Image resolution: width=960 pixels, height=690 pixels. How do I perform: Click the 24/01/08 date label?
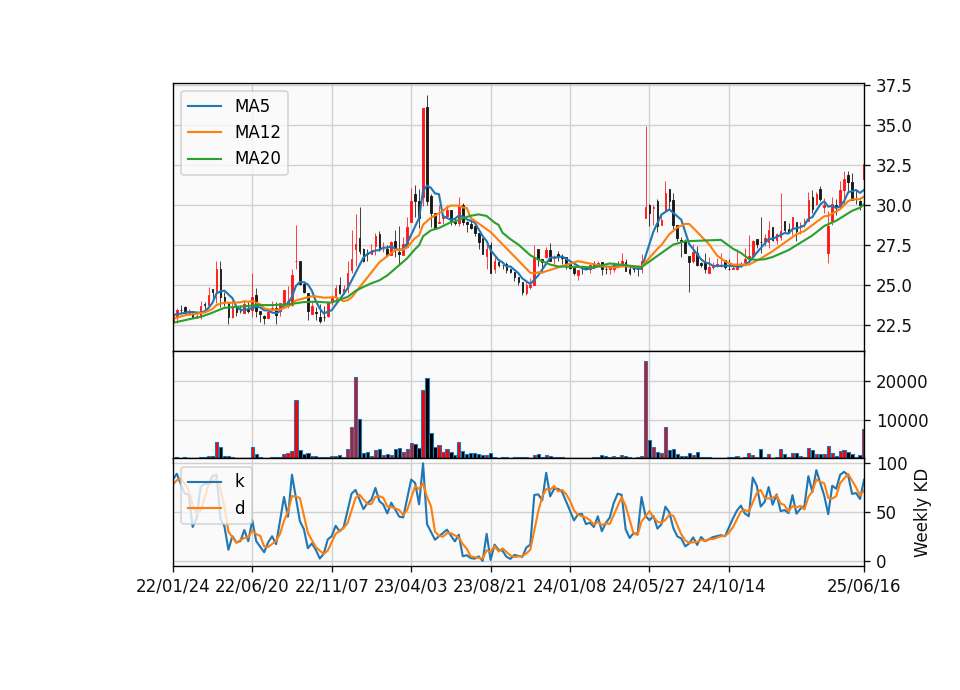[569, 587]
